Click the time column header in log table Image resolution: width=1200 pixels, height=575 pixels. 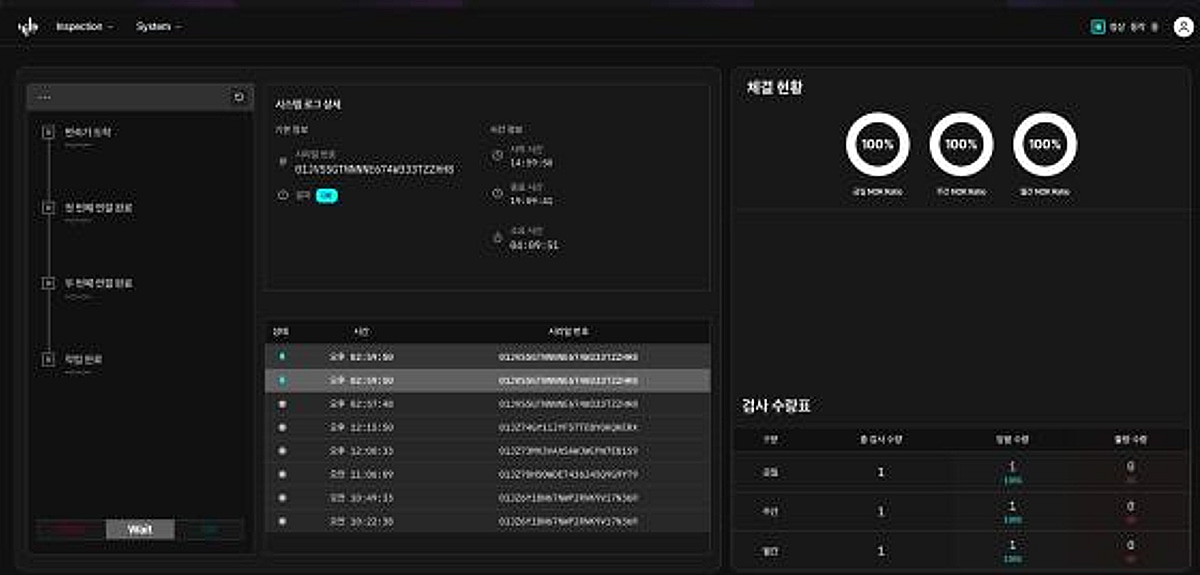(x=361, y=332)
